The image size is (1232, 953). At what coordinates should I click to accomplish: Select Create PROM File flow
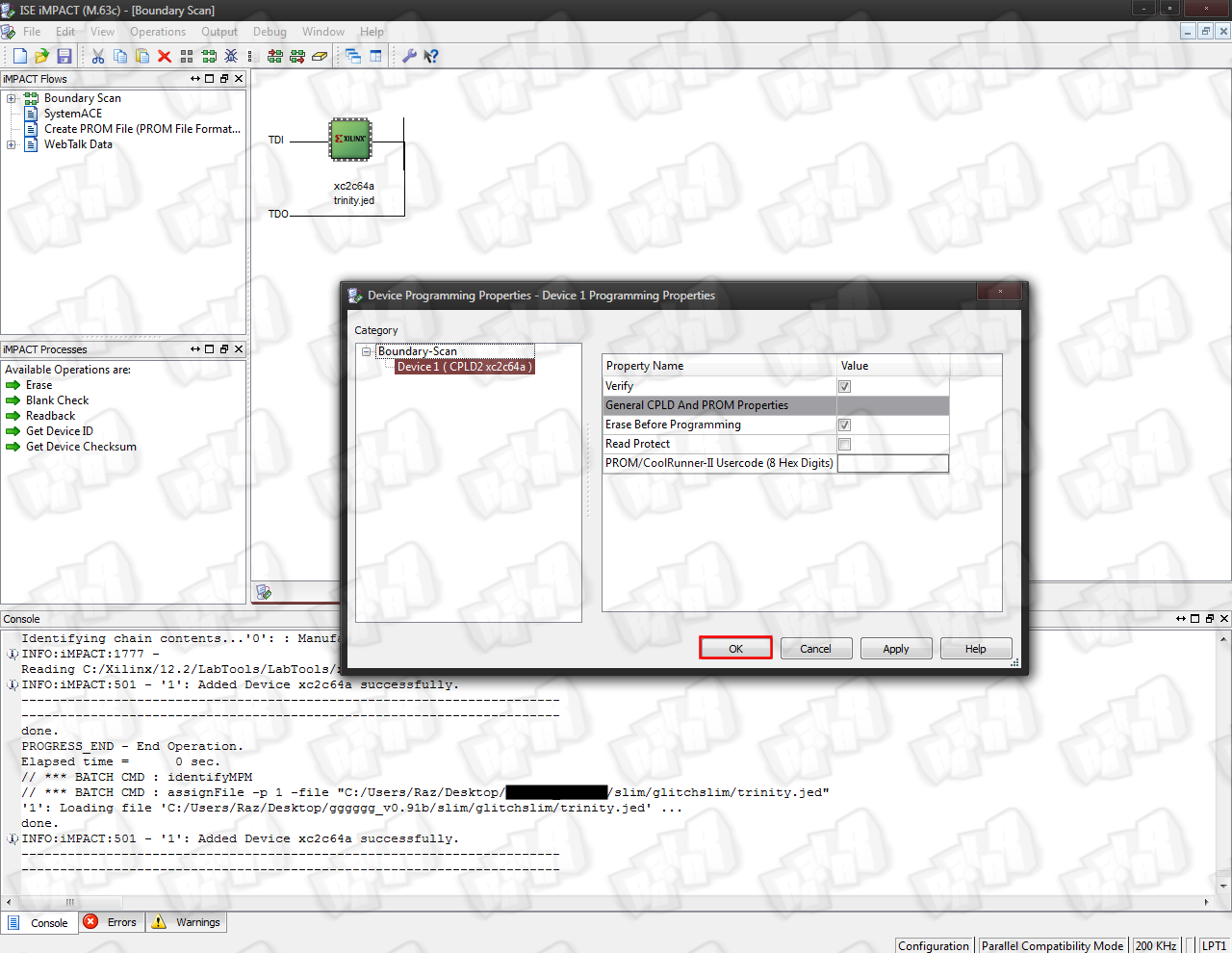141,129
